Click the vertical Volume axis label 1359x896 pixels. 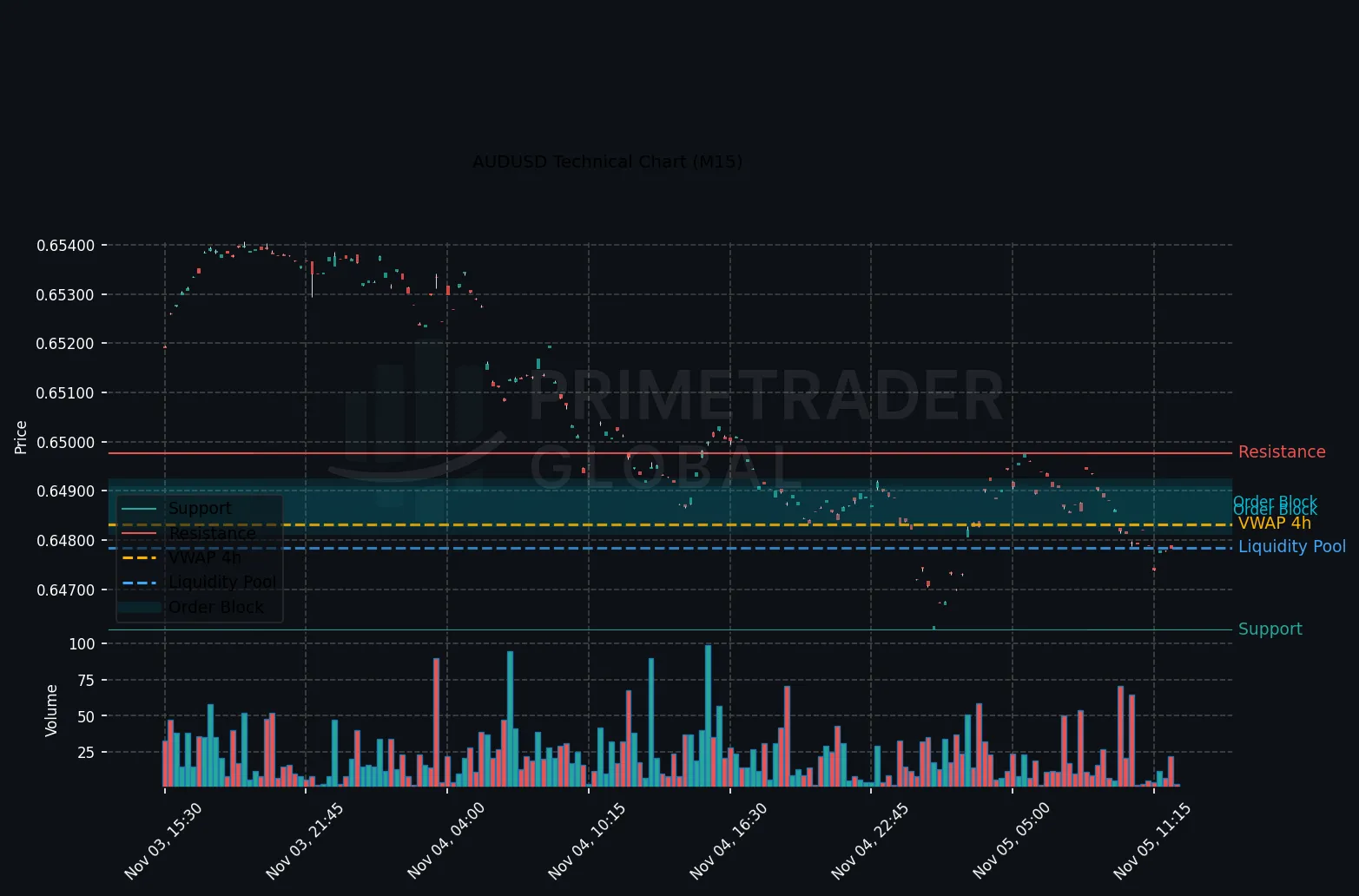pos(51,710)
